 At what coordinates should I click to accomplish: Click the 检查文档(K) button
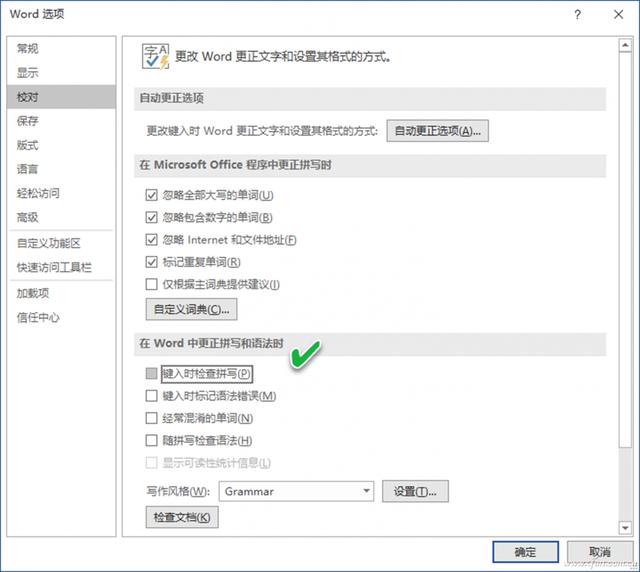(182, 517)
